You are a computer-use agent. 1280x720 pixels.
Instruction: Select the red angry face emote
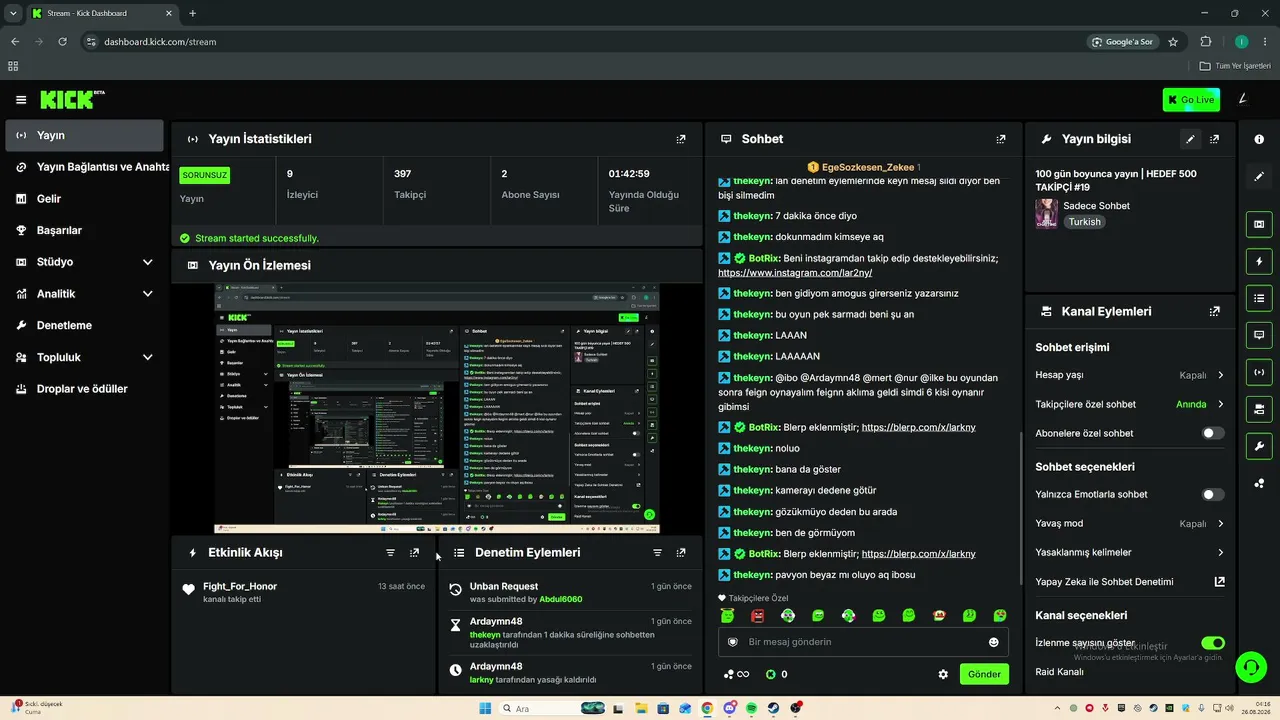758,616
